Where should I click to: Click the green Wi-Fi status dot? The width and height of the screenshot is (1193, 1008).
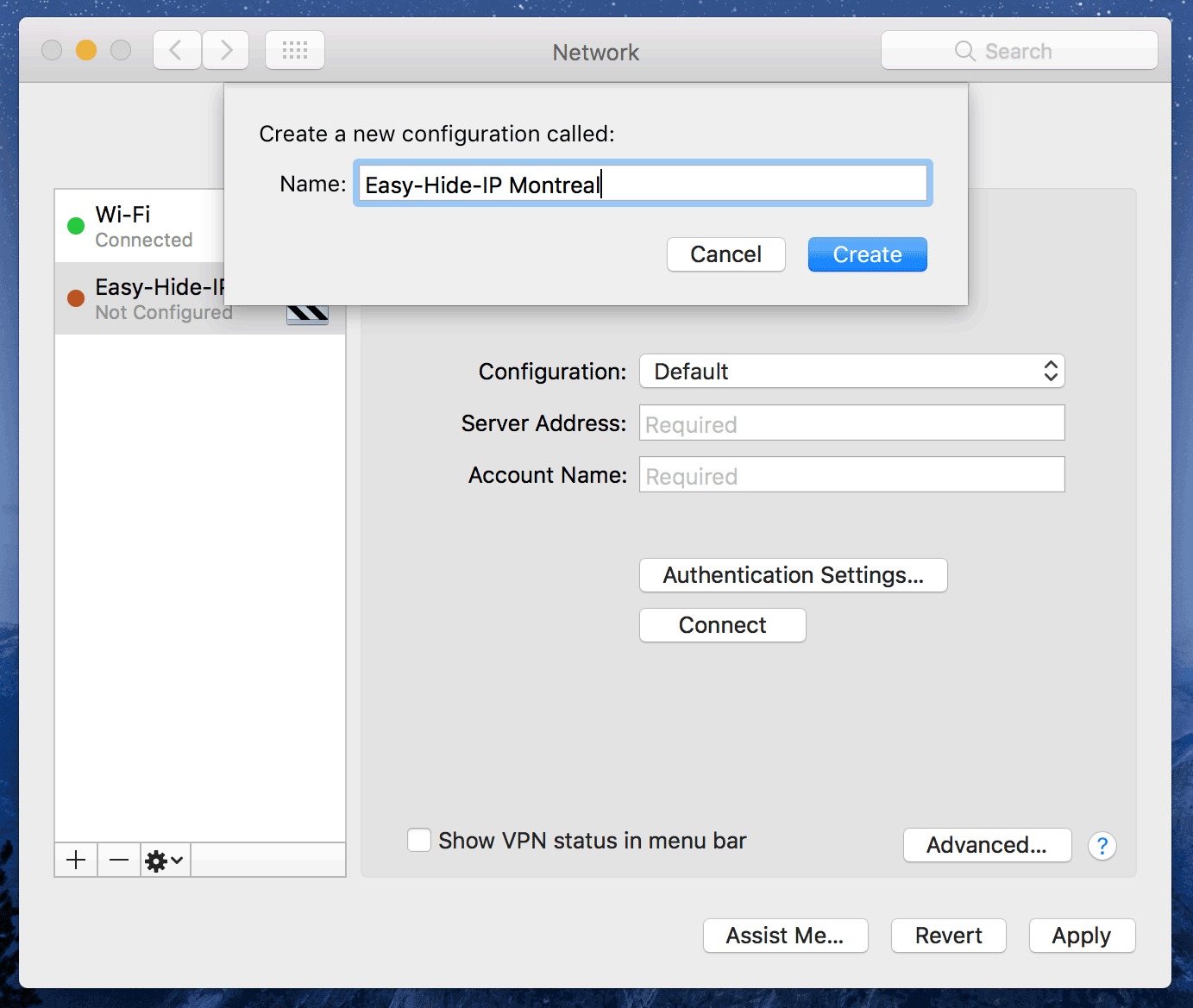tap(76, 226)
